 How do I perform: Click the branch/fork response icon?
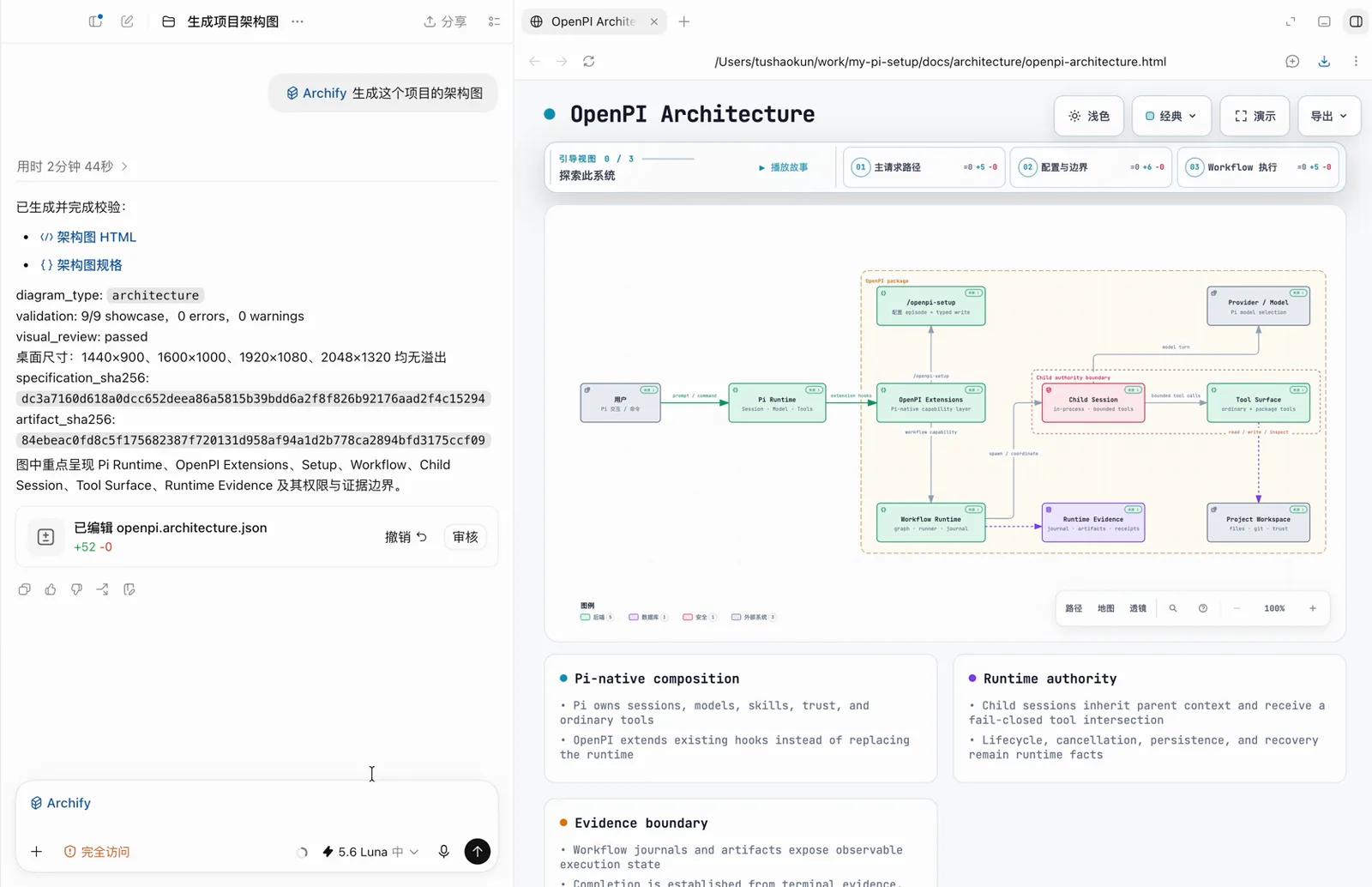pos(103,589)
